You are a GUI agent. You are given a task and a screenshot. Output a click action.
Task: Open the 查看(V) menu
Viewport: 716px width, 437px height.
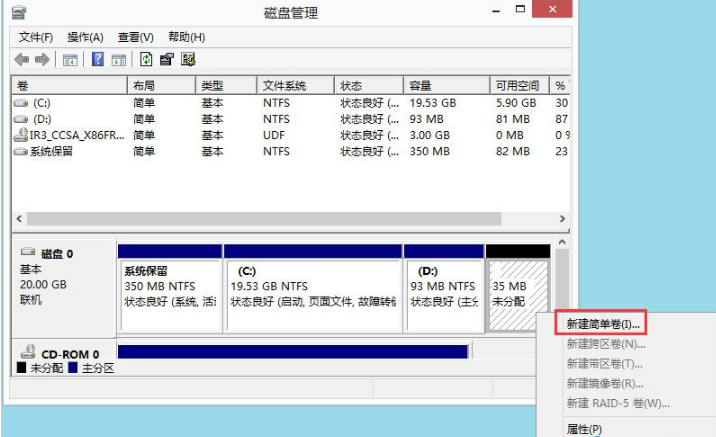coord(136,37)
